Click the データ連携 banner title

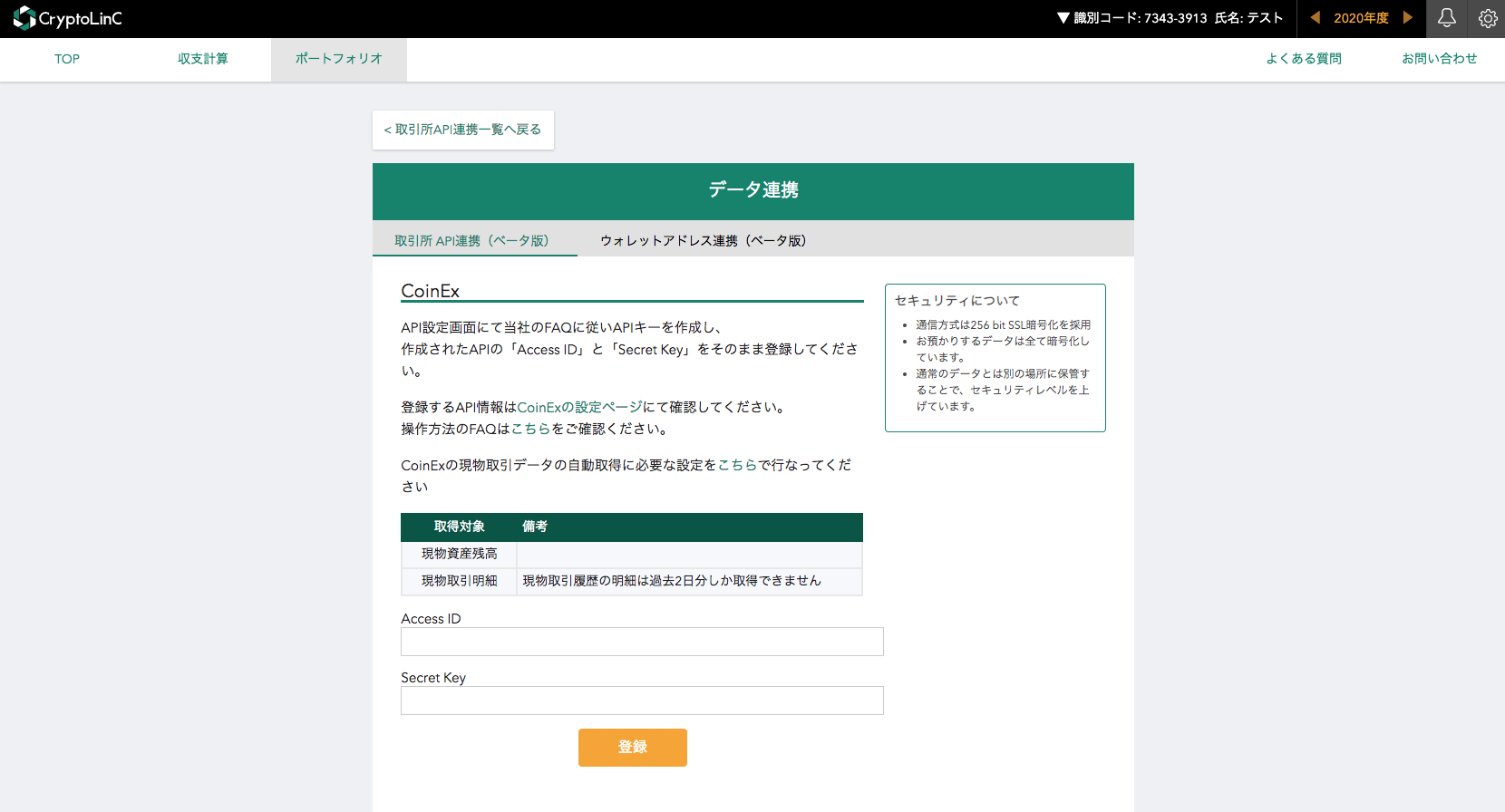753,190
